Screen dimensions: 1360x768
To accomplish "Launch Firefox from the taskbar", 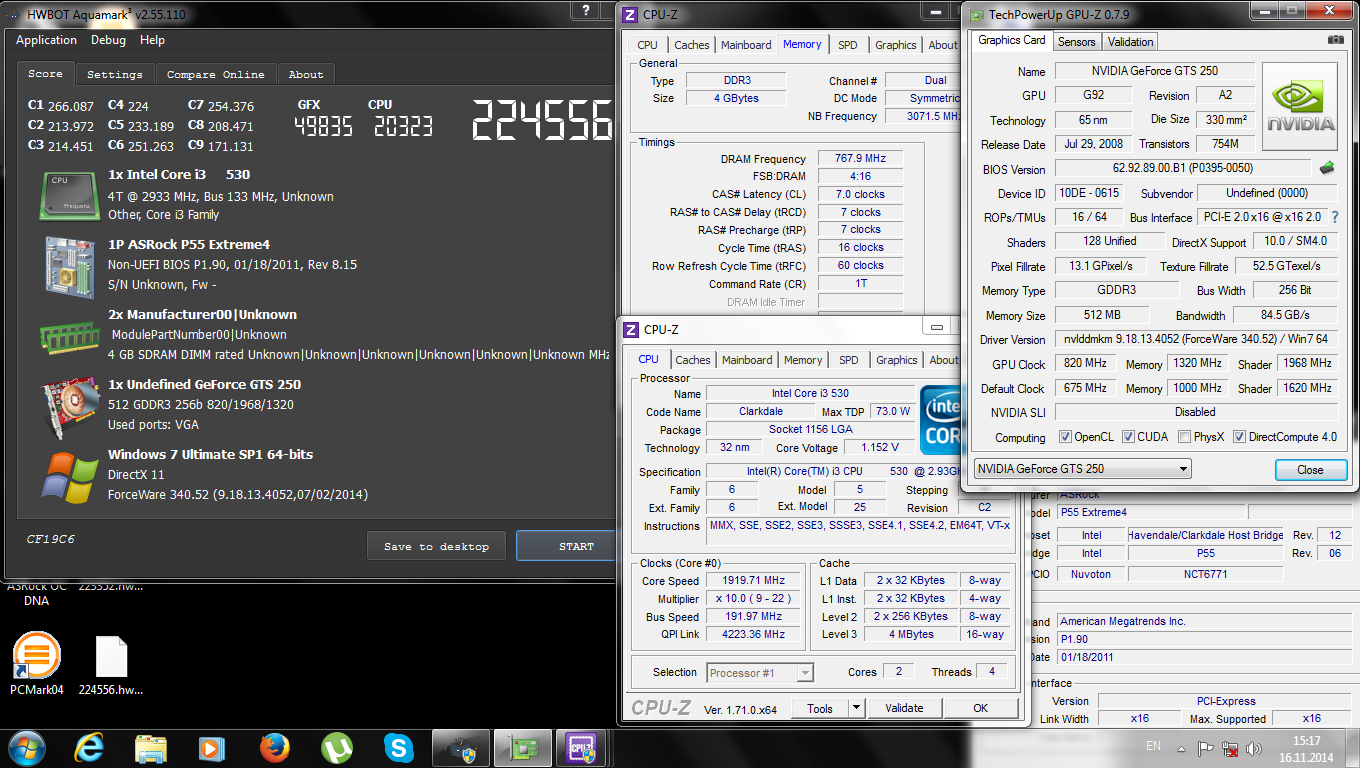I will [274, 748].
